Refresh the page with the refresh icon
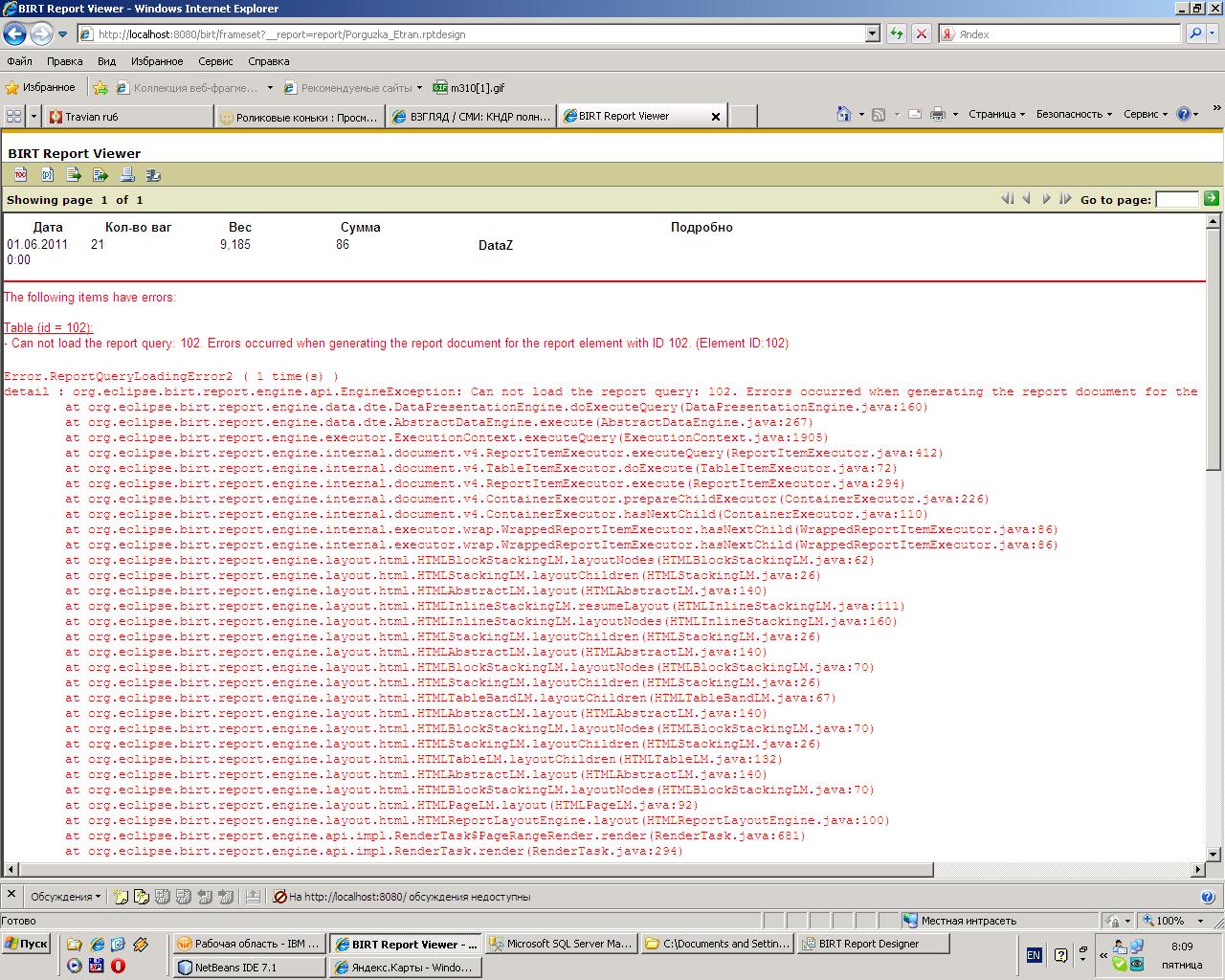This screenshot has height=980, width=1225. click(897, 33)
